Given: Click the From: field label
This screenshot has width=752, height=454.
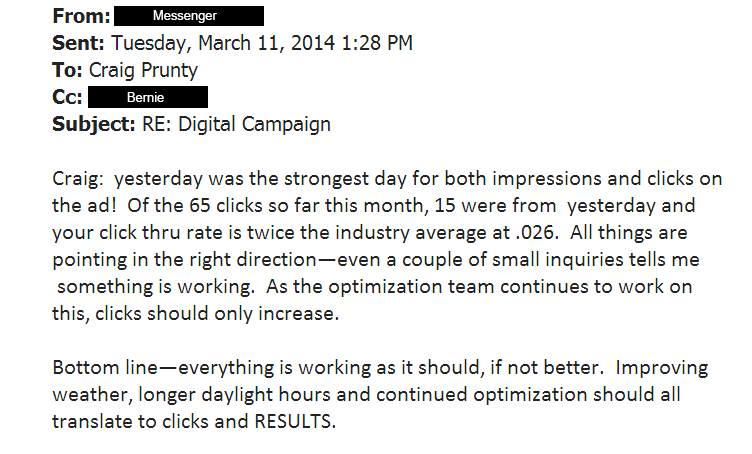Looking at the screenshot, I should click(x=82, y=16).
